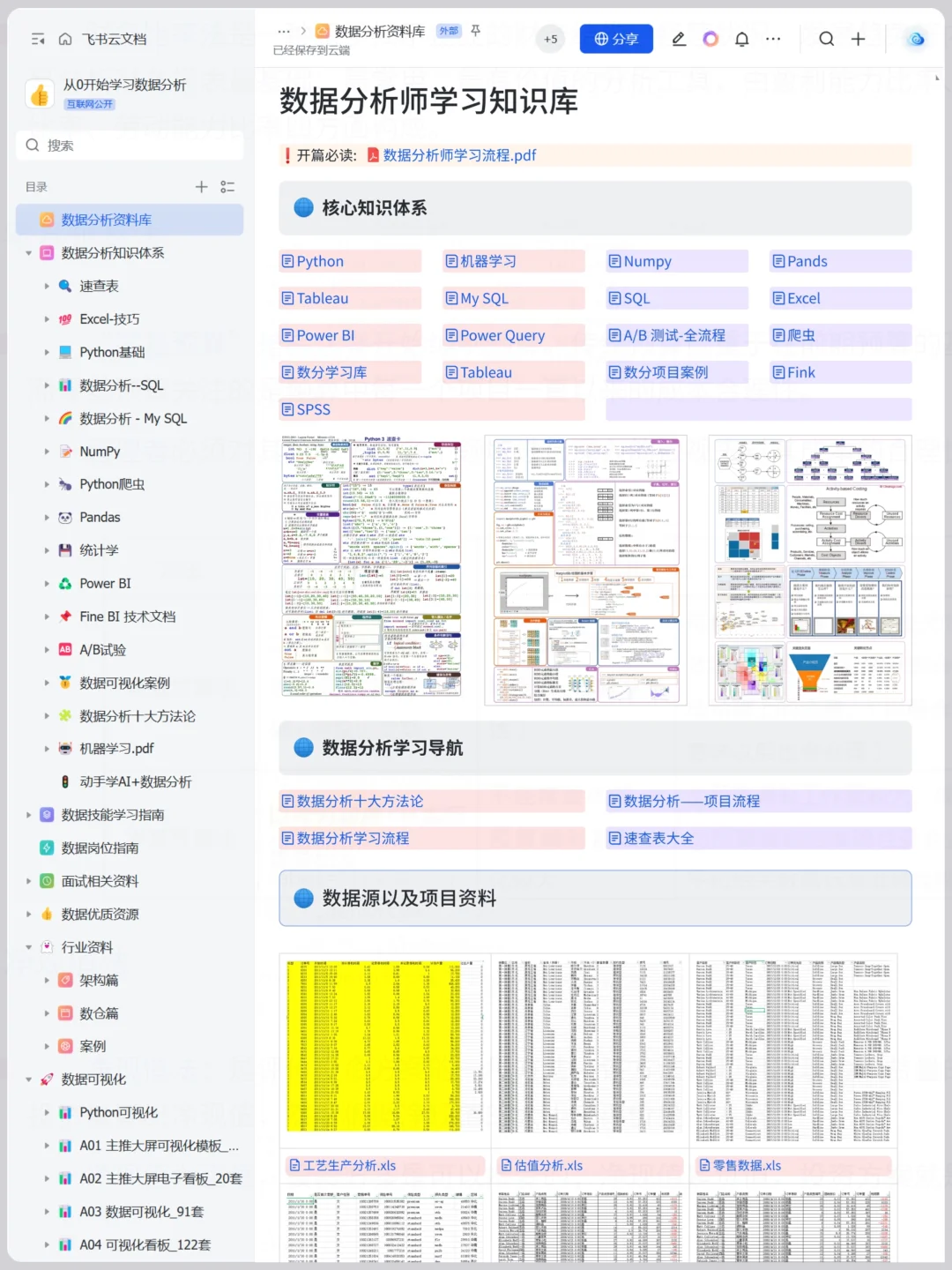The height and width of the screenshot is (1270, 952).
Task: Open the user avatar at top right
Action: tap(917, 39)
